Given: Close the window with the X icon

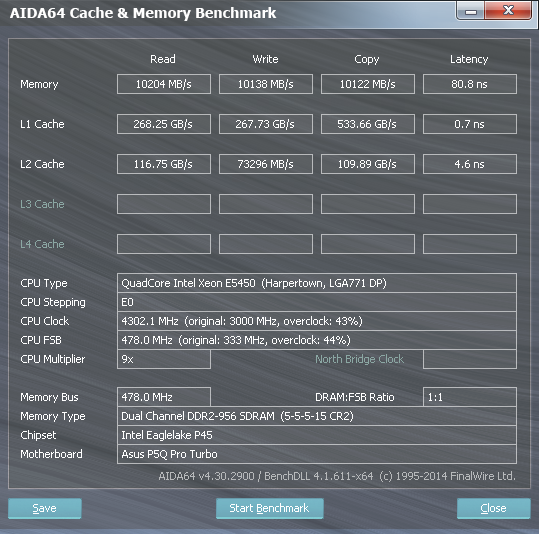Looking at the screenshot, I should (x=508, y=10).
